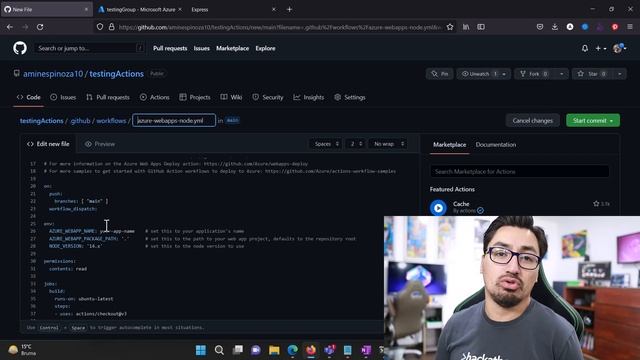Switch to Edit new file tab
640x360 pixels.
point(48,144)
